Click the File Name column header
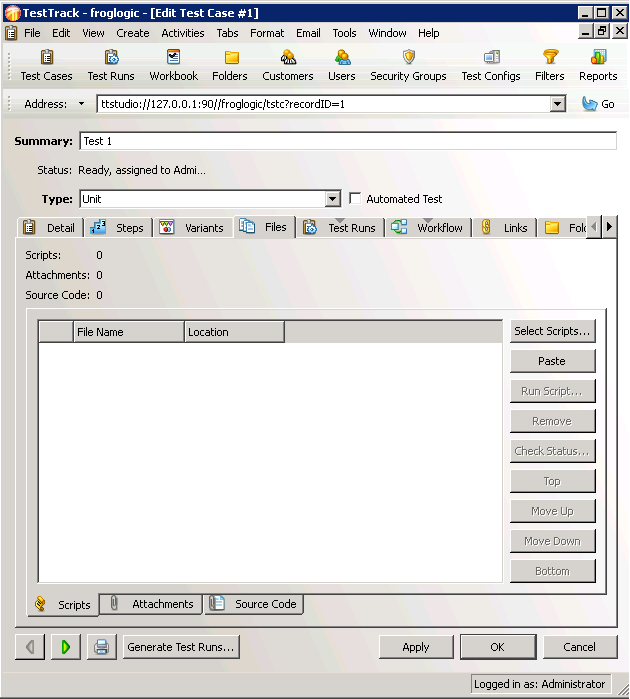 (x=129, y=332)
